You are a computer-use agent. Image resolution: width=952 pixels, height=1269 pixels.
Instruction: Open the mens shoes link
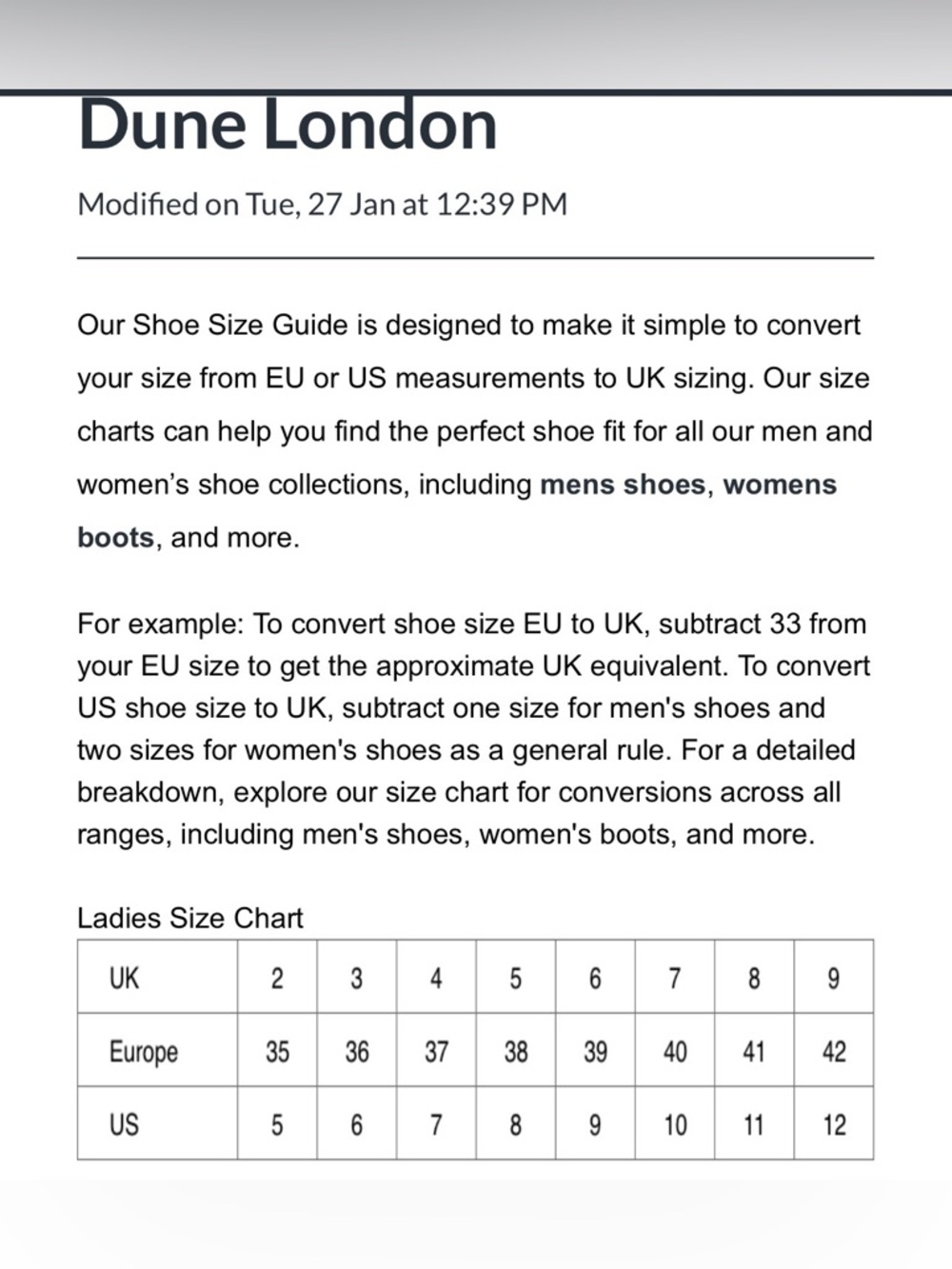tap(623, 485)
